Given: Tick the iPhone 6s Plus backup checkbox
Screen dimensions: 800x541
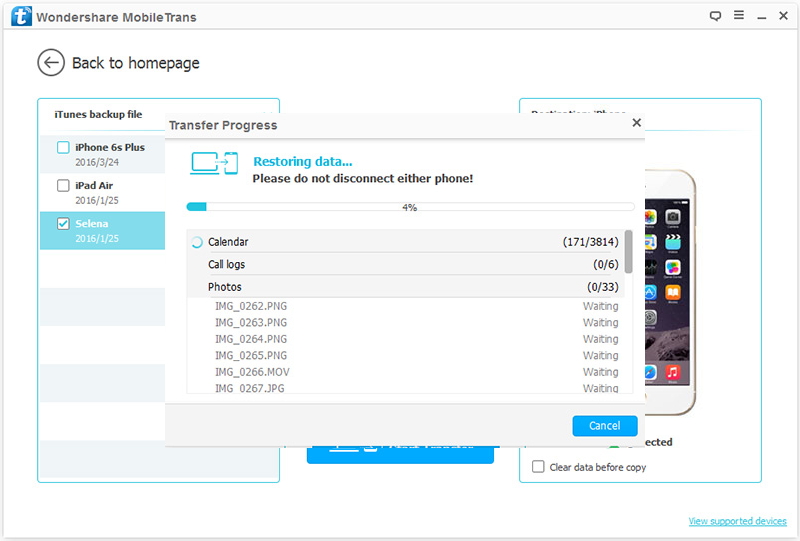Looking at the screenshot, I should point(63,147).
